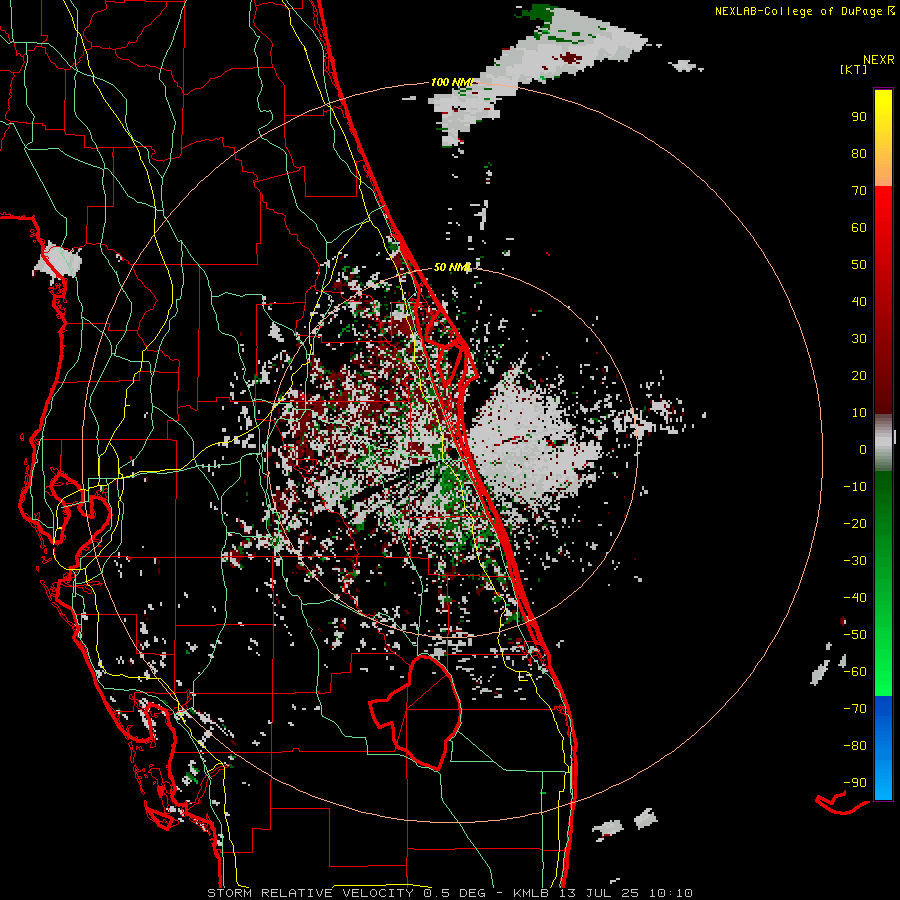Image resolution: width=900 pixels, height=900 pixels.
Task: Click the STORM RELATIVE VELOCITY caption text
Action: click(311, 893)
